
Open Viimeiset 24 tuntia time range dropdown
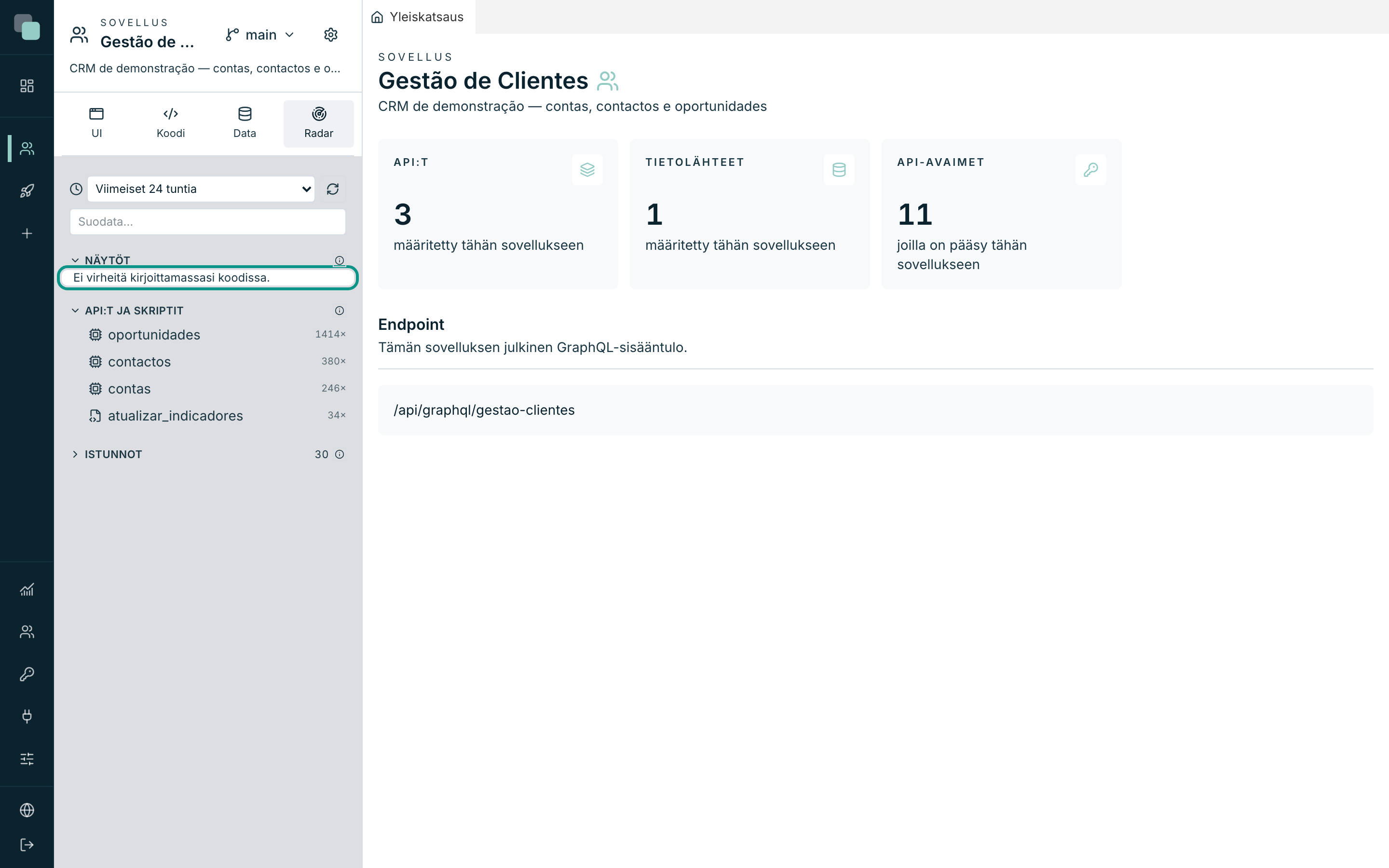pyautogui.click(x=201, y=189)
